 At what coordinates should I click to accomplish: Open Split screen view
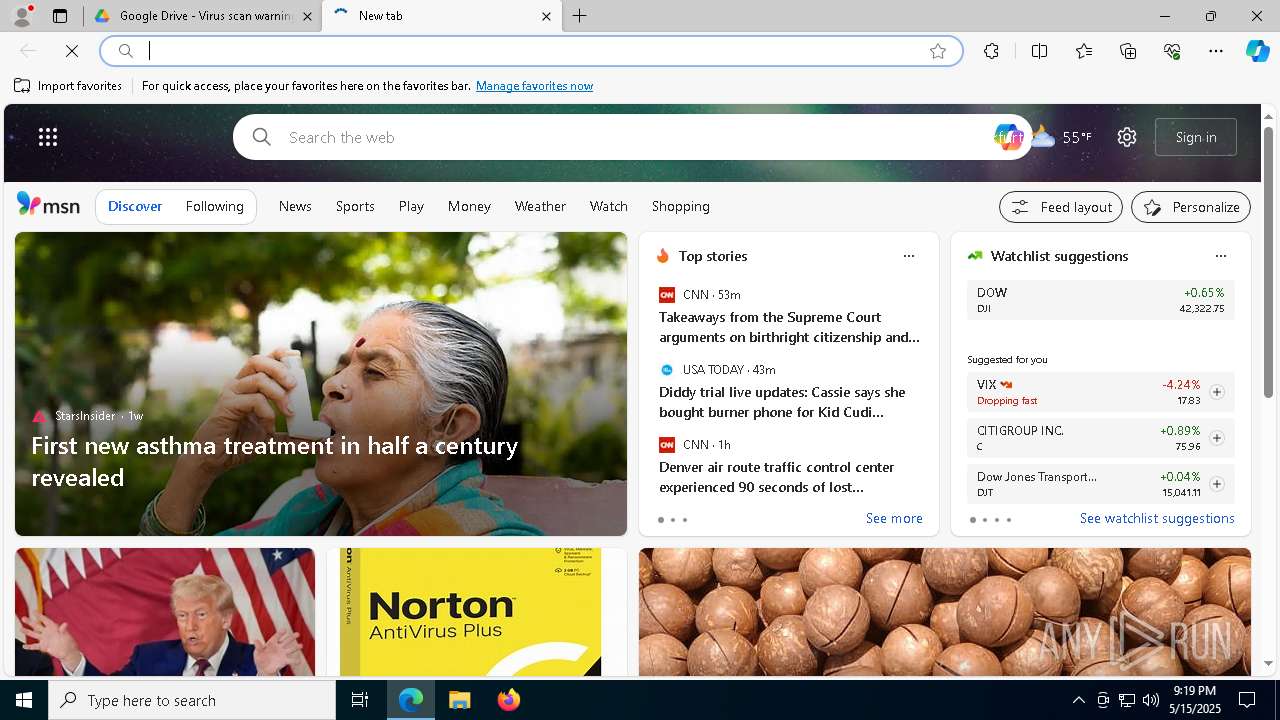(1039, 51)
